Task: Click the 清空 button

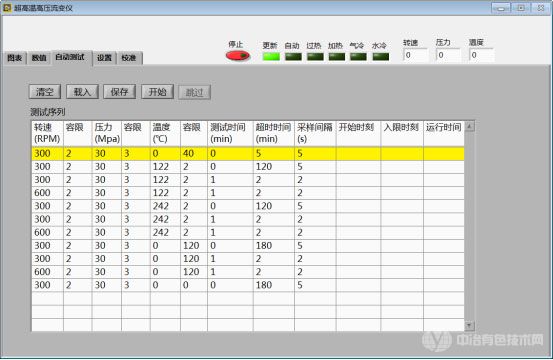Action: pos(45,92)
